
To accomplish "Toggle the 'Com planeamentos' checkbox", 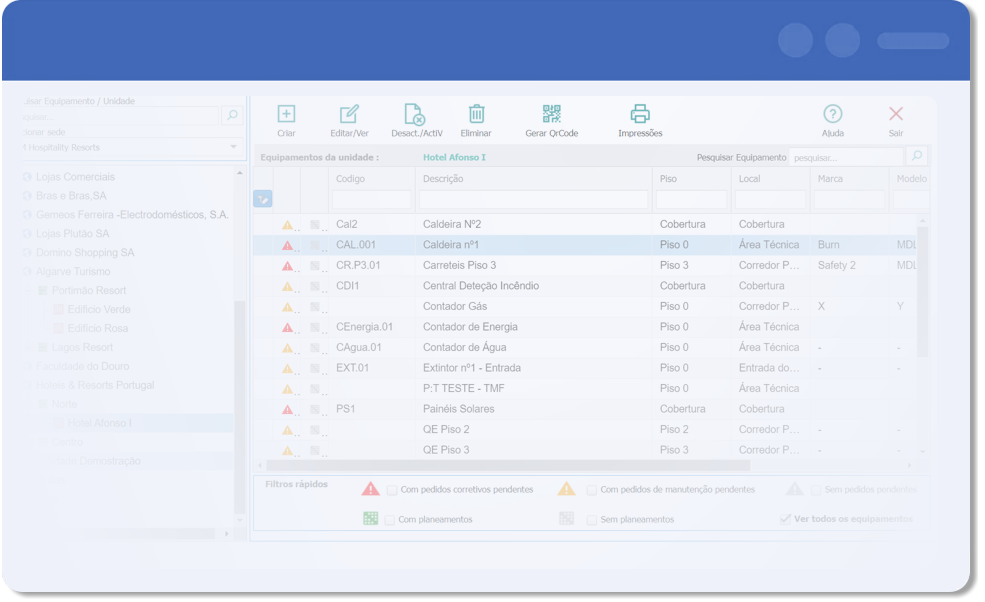I will click(391, 520).
